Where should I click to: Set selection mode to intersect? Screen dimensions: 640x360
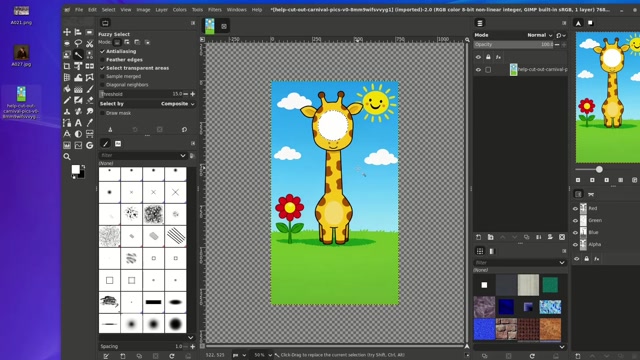point(147,42)
